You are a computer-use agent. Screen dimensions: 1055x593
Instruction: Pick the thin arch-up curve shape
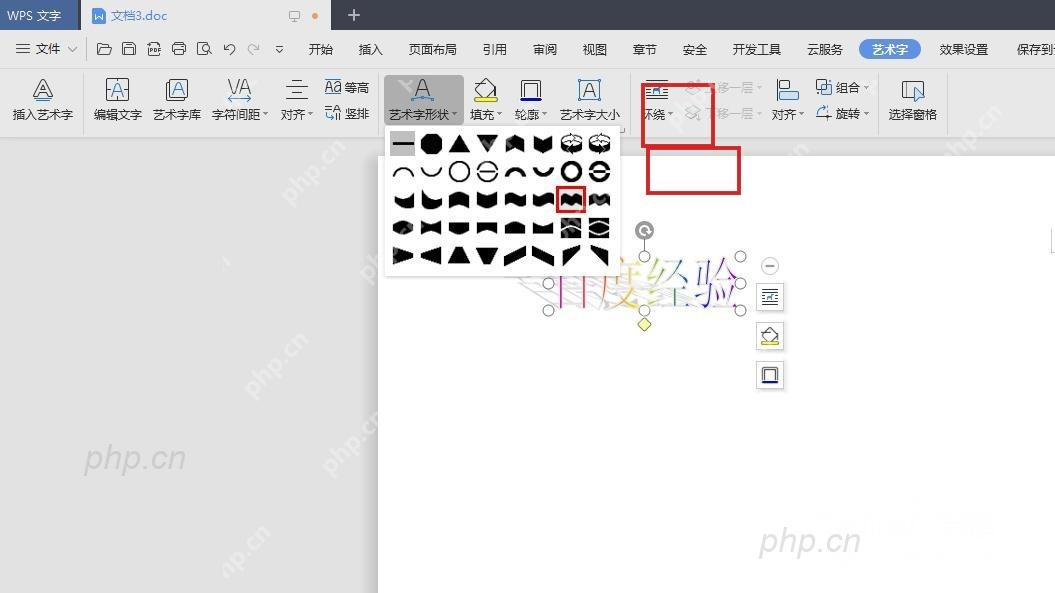[402, 173]
